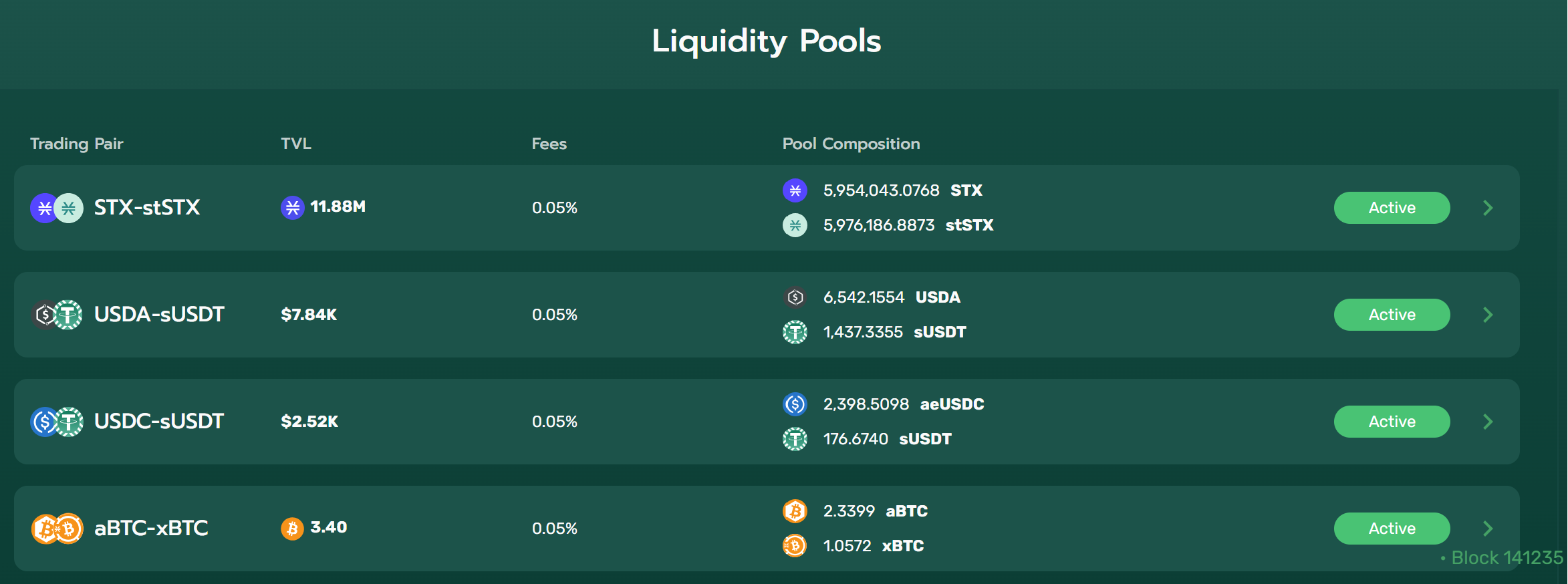Click the USDA token icon in pool composition
Viewport: 1568px width, 584px height.
795,297
